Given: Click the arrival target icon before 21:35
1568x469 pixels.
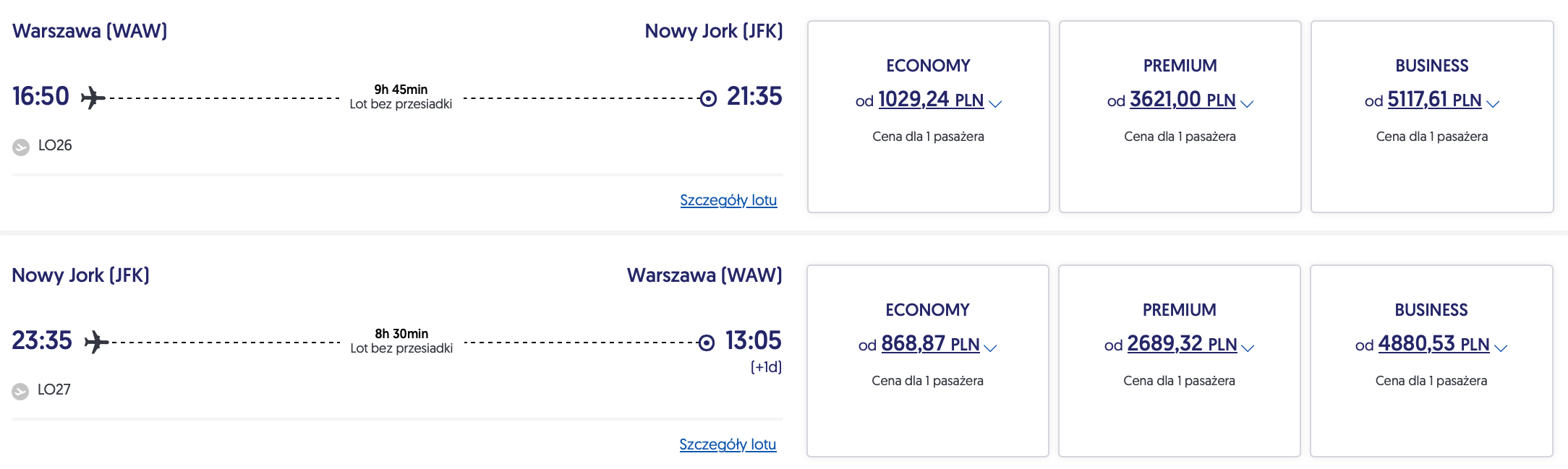Looking at the screenshot, I should click(x=708, y=98).
